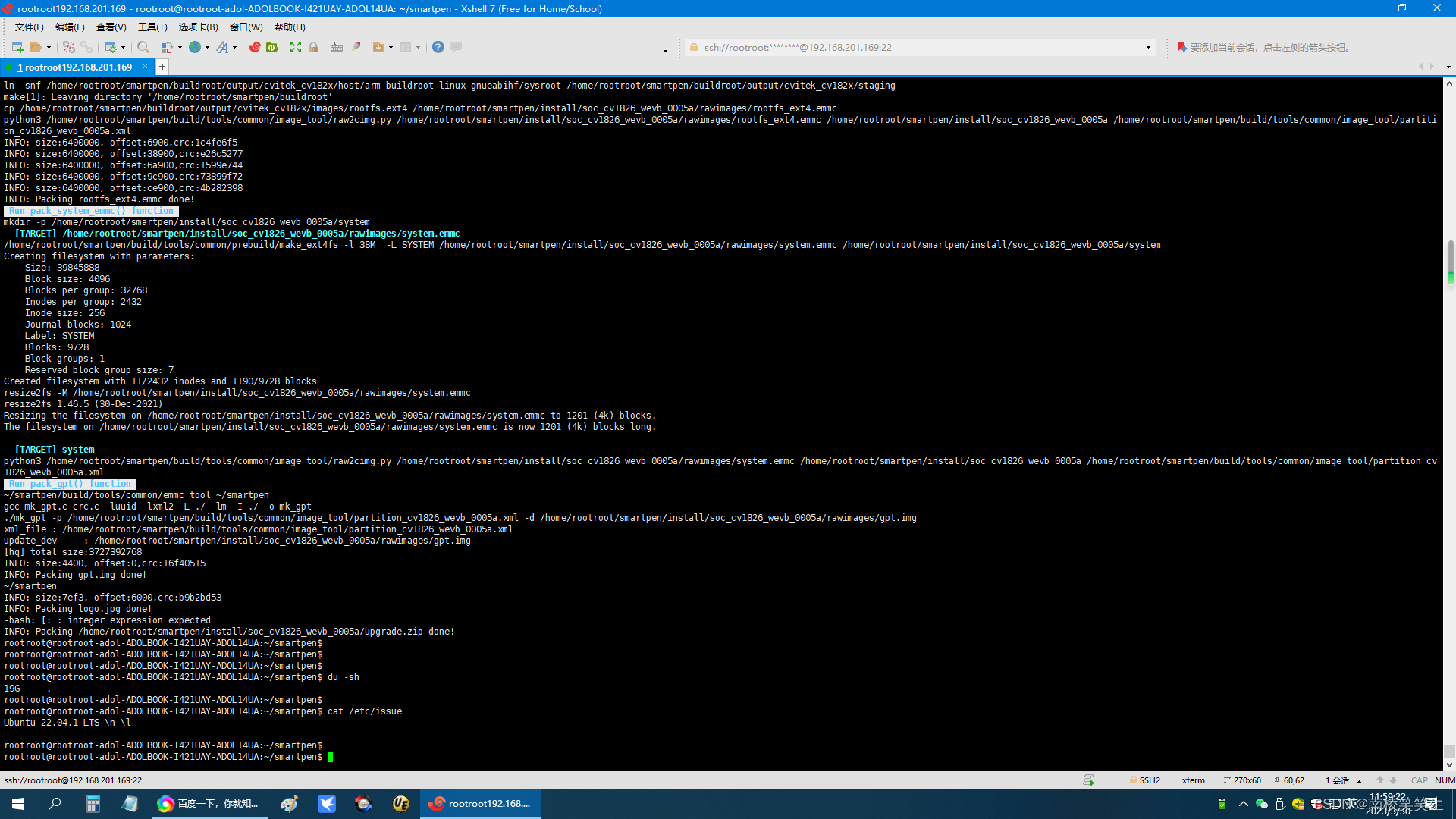Select the rootroot192.168.201.169 session tab

[x=74, y=67]
